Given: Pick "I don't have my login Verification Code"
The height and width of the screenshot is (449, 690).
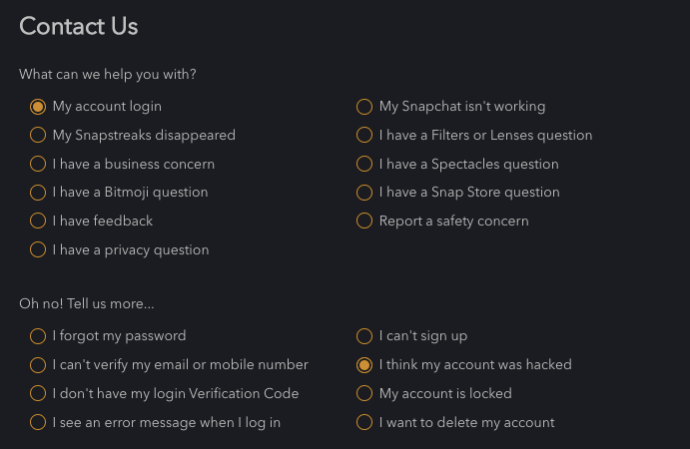Looking at the screenshot, I should click(38, 394).
